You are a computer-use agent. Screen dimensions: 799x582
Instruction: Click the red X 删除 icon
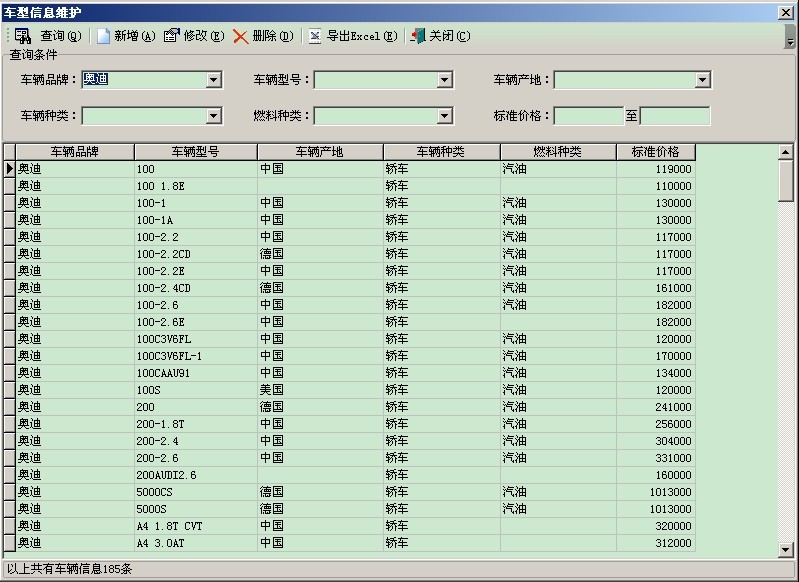click(240, 36)
